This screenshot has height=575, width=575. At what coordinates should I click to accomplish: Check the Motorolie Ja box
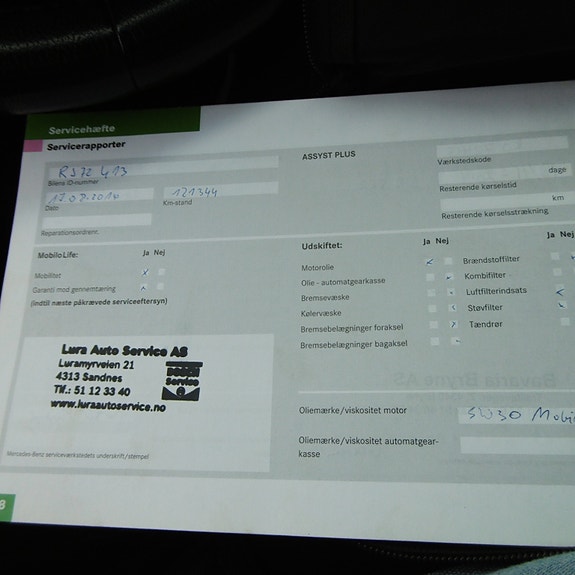click(x=430, y=261)
